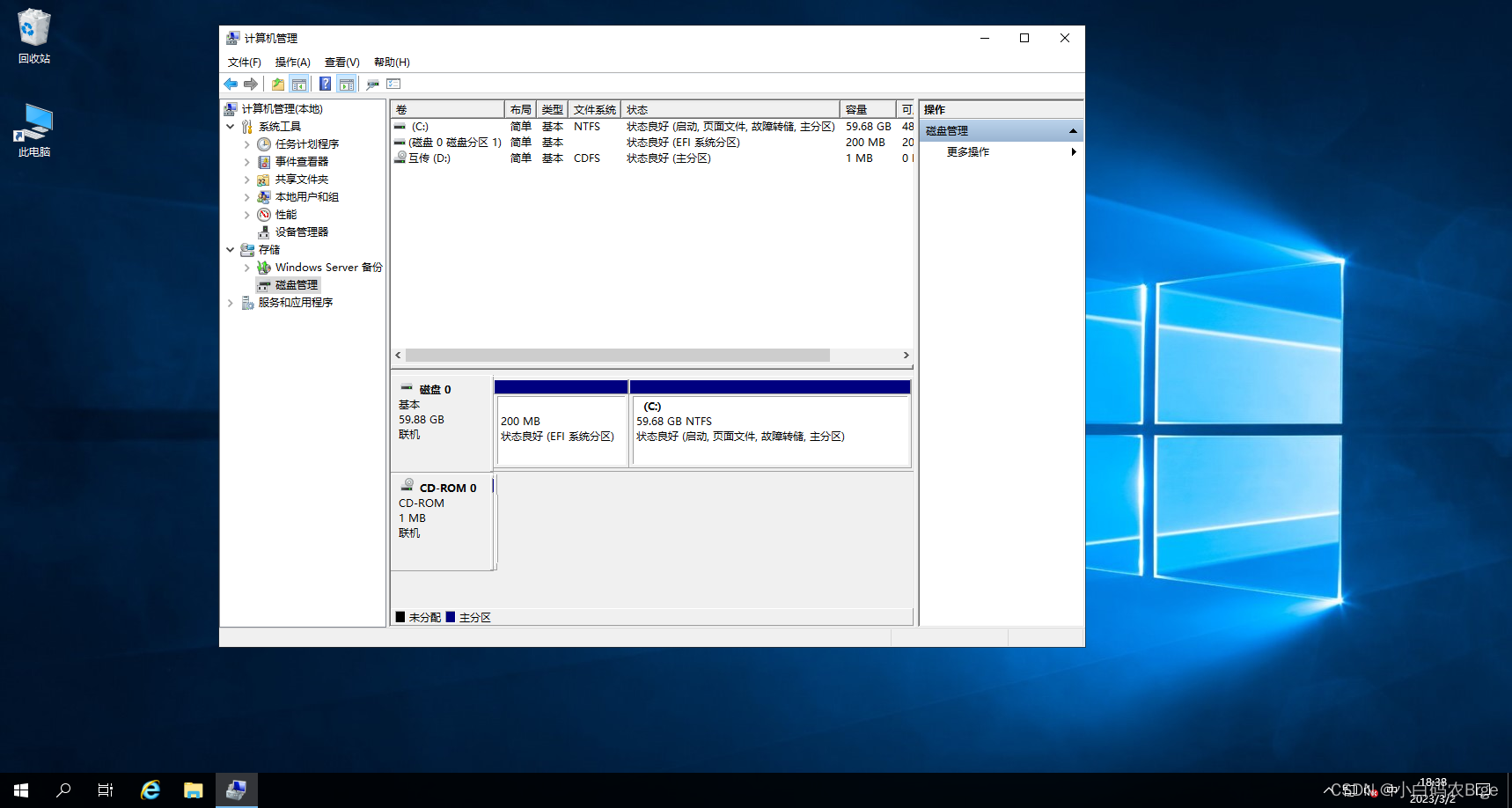Open the 操作(A) menu
Screen dimensions: 1512x808
point(292,62)
